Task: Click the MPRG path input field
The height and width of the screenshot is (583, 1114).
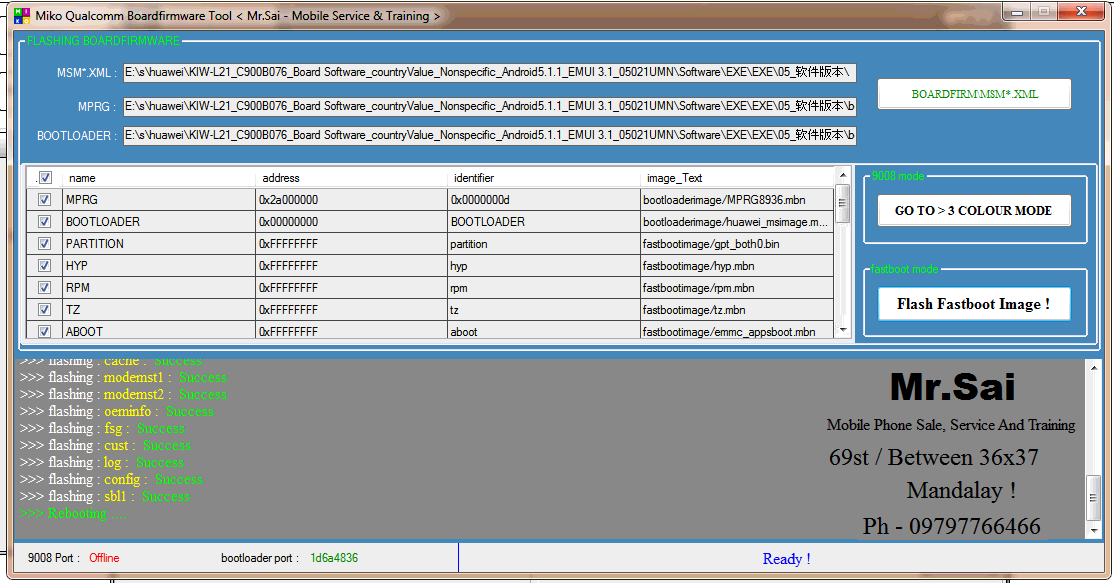Action: point(490,106)
